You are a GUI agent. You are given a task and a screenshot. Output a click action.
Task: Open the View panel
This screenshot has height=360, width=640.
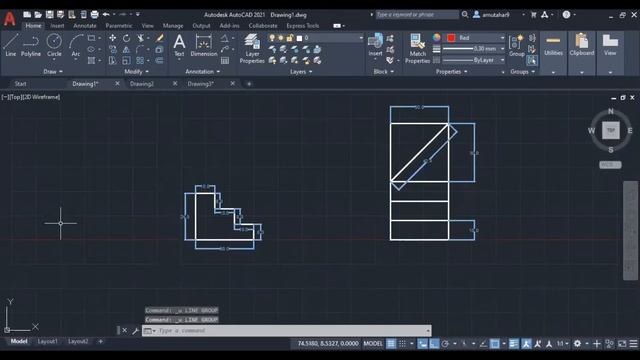(x=610, y=45)
